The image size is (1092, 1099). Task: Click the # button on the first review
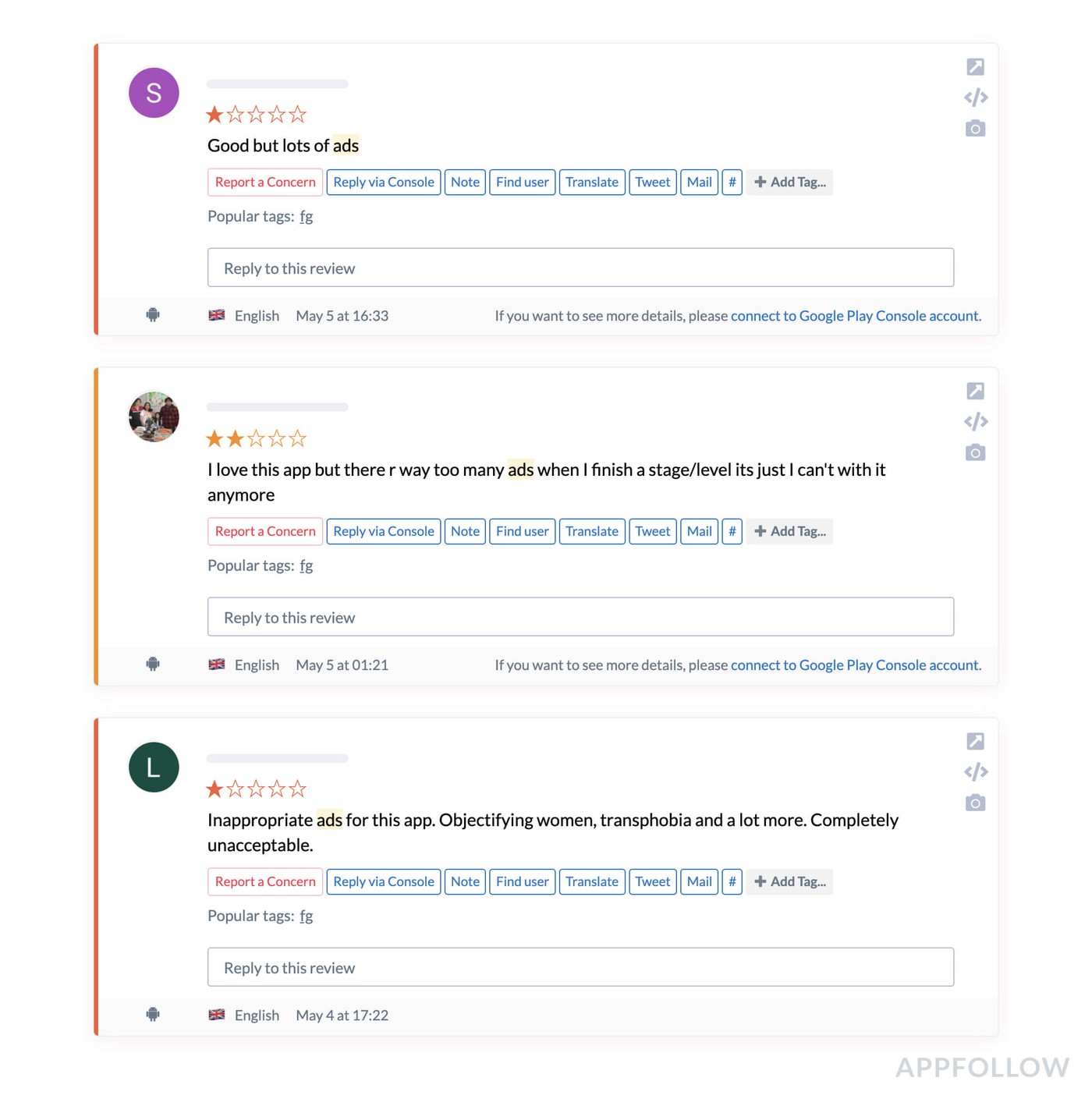(x=732, y=183)
